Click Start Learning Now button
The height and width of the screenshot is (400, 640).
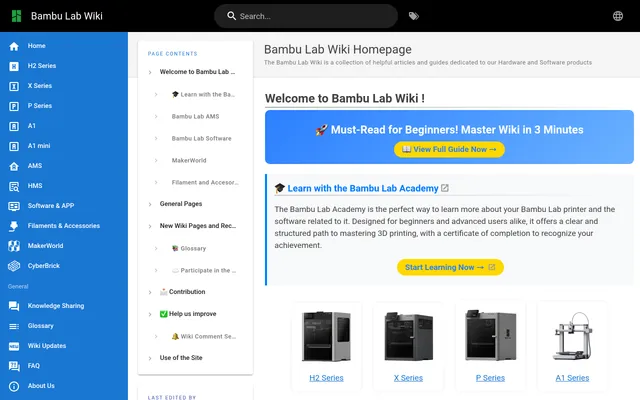(450, 267)
